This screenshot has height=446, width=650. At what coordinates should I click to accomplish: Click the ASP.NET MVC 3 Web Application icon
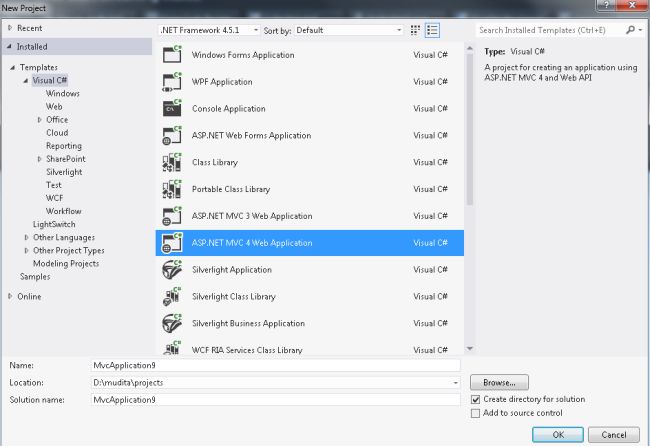172,216
